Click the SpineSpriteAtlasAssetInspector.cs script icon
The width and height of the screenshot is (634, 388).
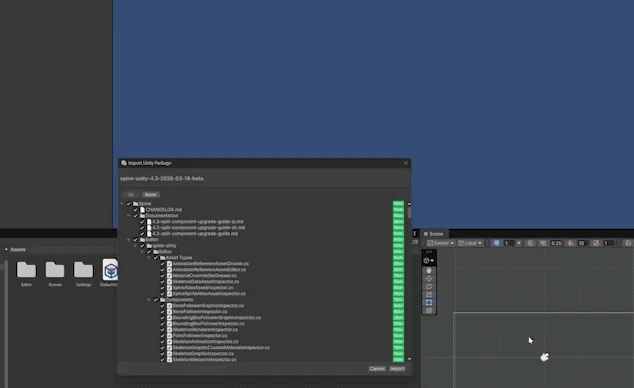click(169, 293)
